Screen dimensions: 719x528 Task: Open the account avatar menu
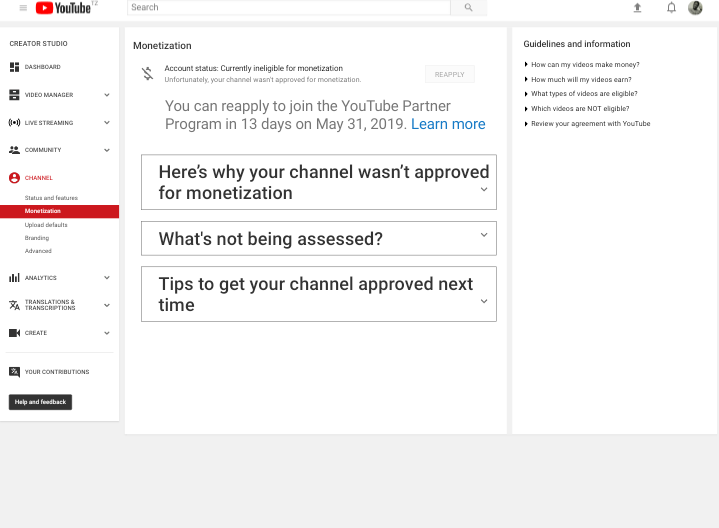[695, 8]
